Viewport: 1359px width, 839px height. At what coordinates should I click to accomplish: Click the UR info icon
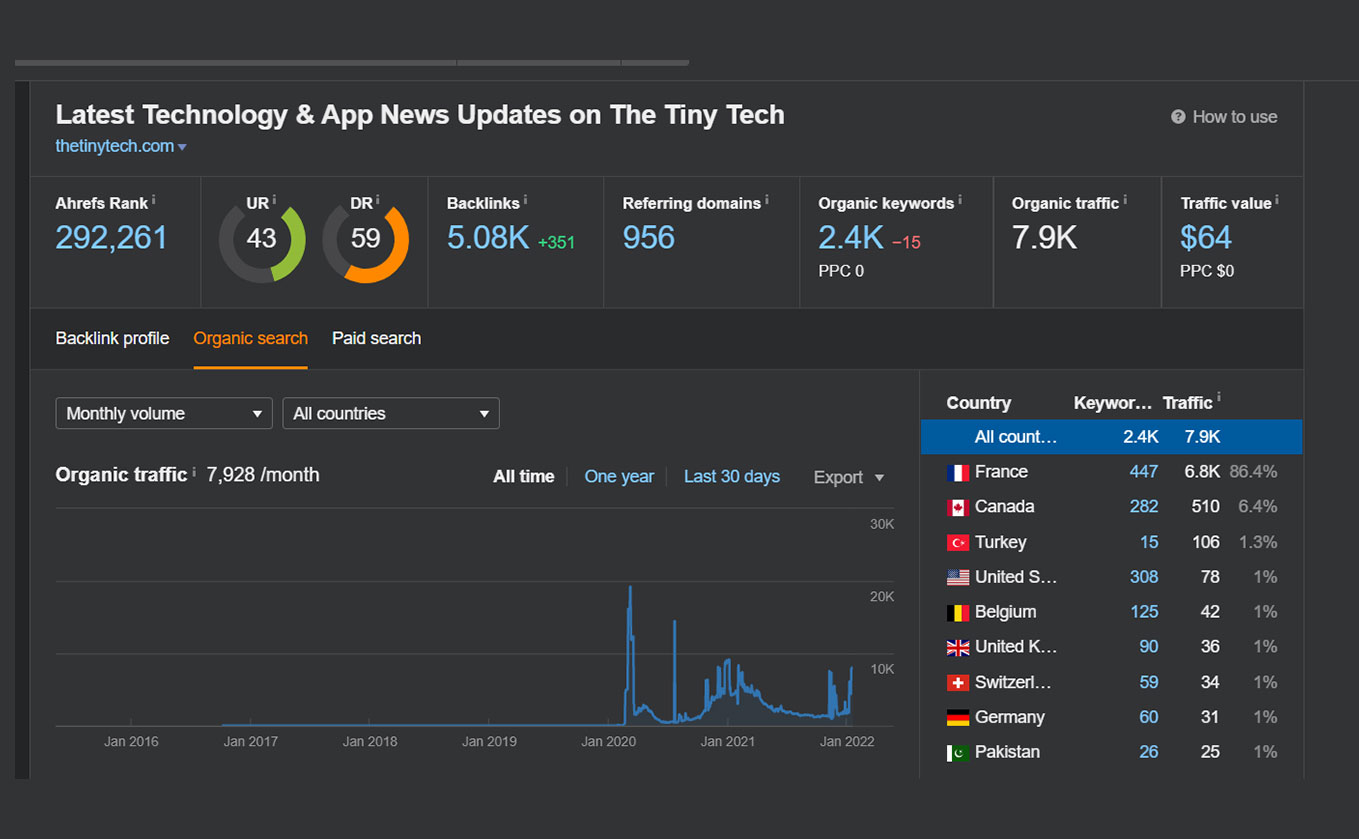pyautogui.click(x=274, y=200)
